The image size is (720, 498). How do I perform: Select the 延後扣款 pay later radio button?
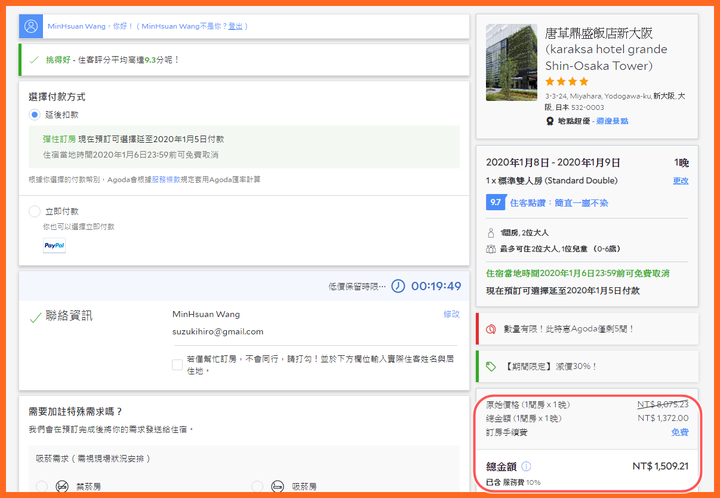tap(34, 114)
